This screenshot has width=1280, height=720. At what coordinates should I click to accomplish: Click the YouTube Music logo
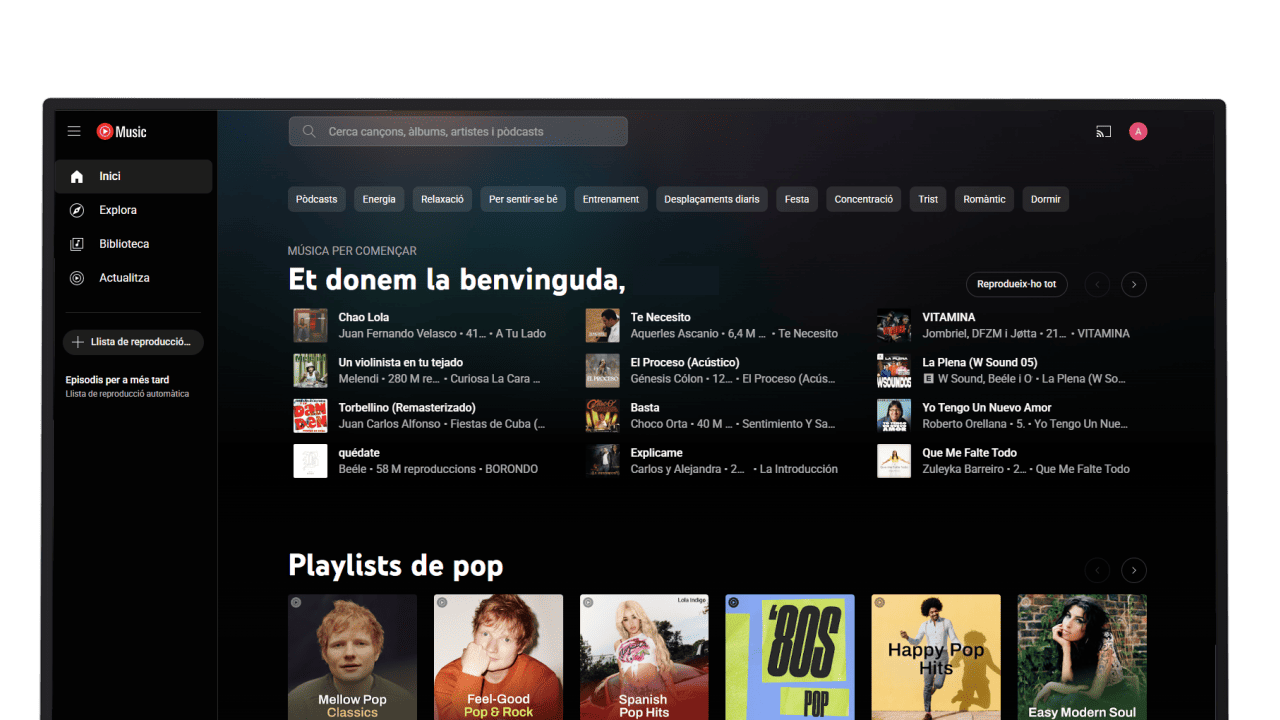tap(121, 131)
